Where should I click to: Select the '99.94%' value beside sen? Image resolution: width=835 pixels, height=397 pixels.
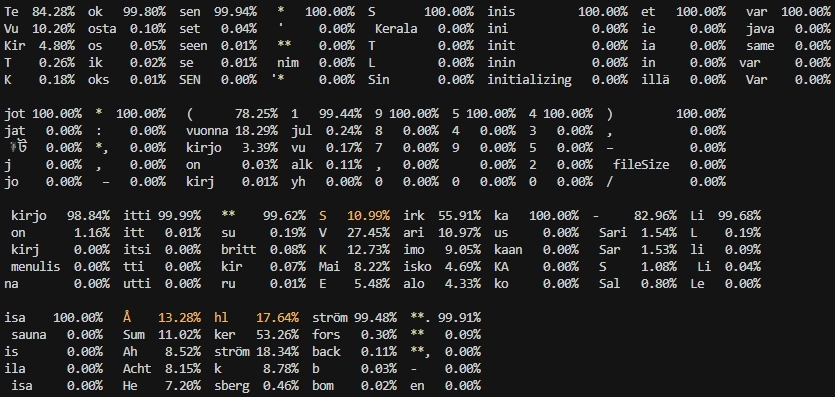tap(235, 11)
